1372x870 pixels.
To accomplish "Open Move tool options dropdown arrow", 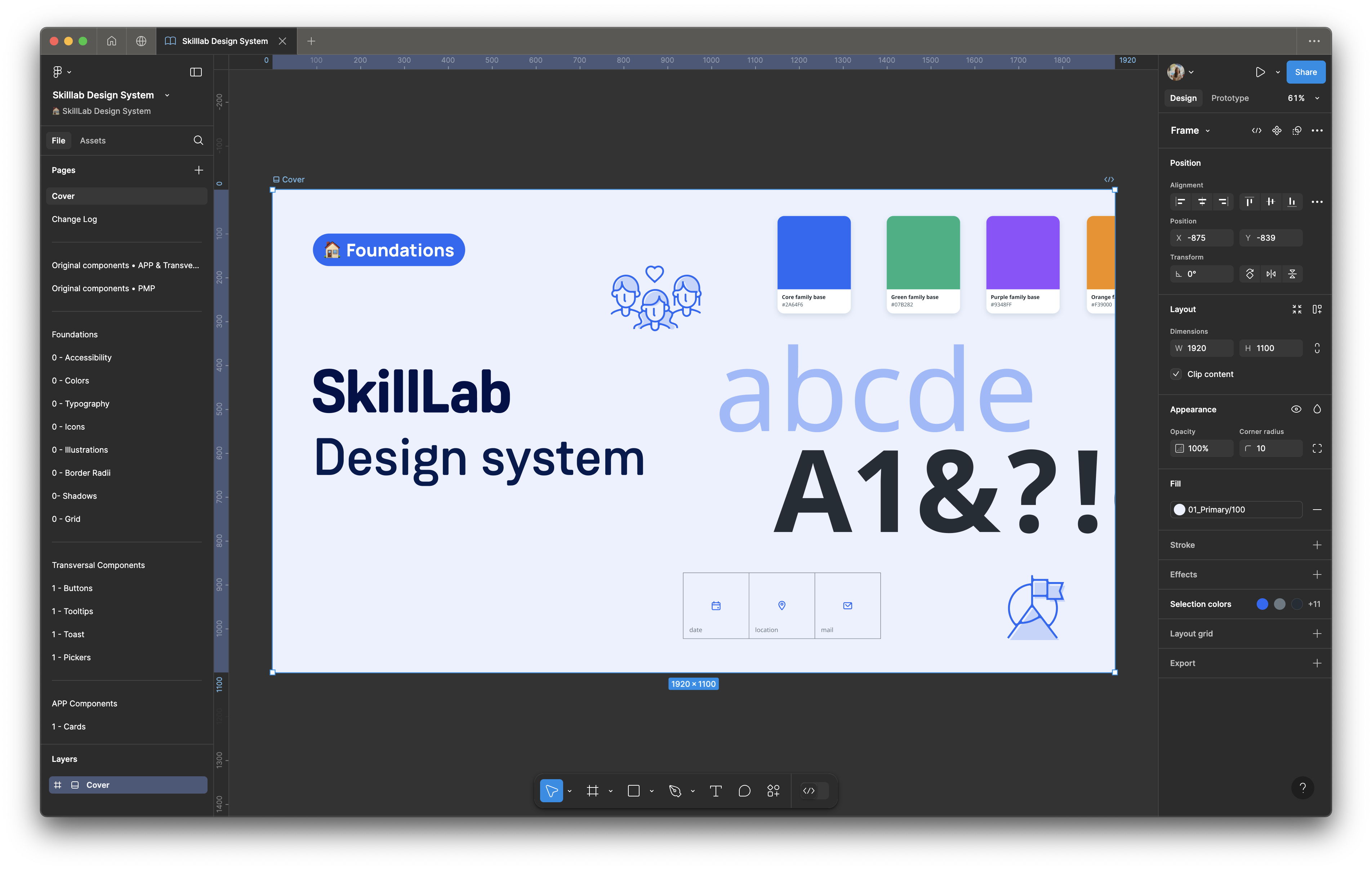I will coord(569,791).
